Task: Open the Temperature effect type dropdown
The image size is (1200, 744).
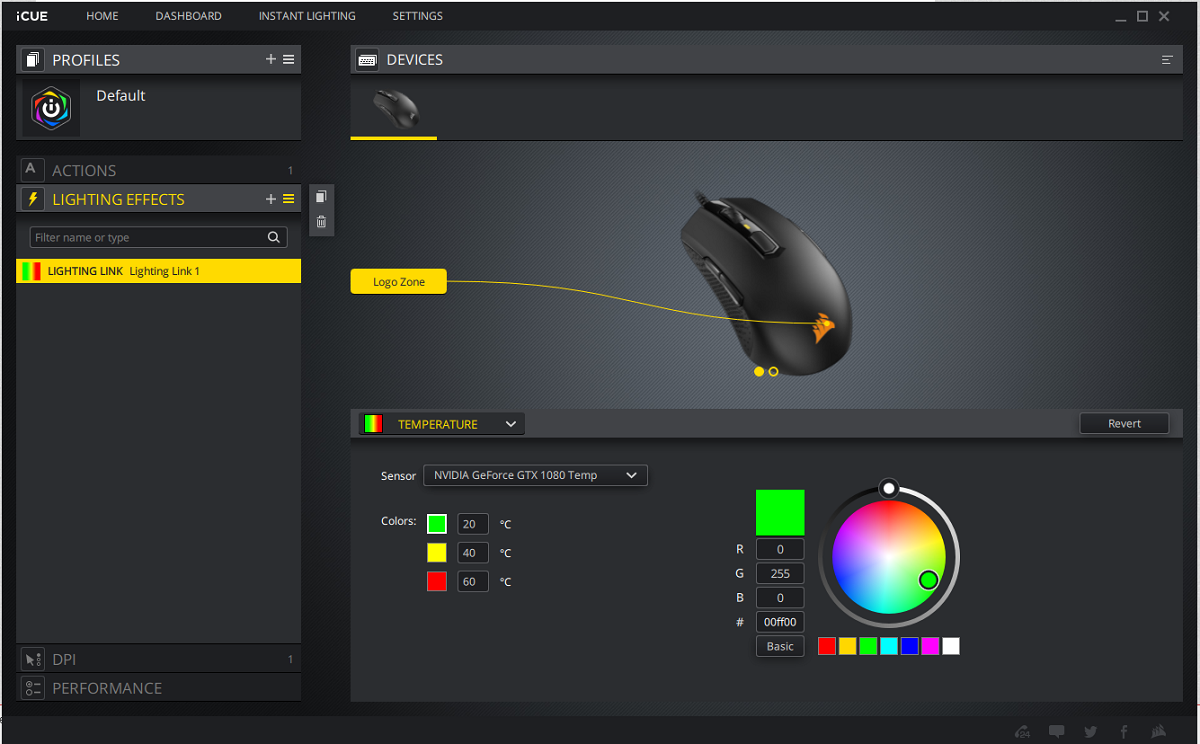Action: (x=441, y=424)
